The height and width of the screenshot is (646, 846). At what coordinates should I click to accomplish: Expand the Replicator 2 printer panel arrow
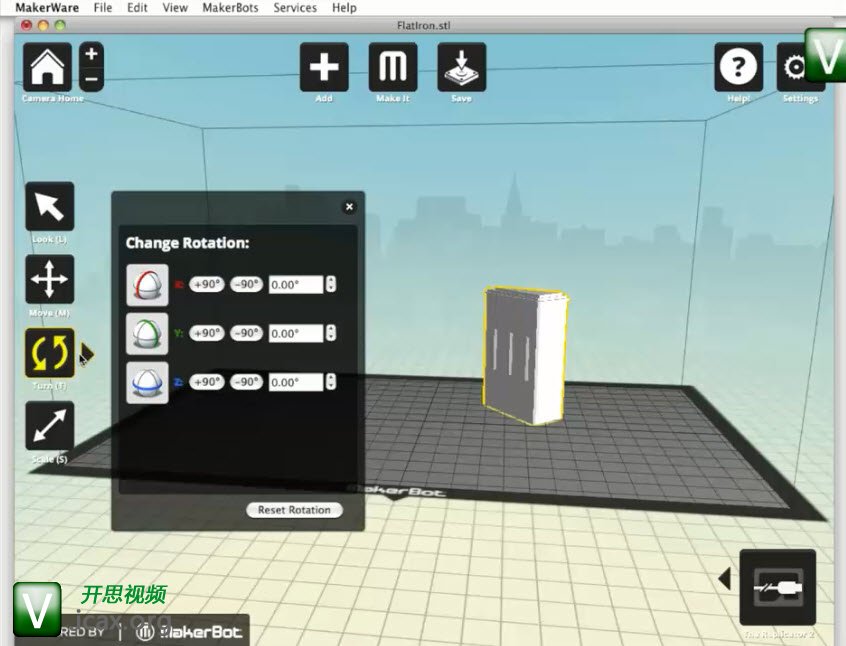pyautogui.click(x=724, y=579)
